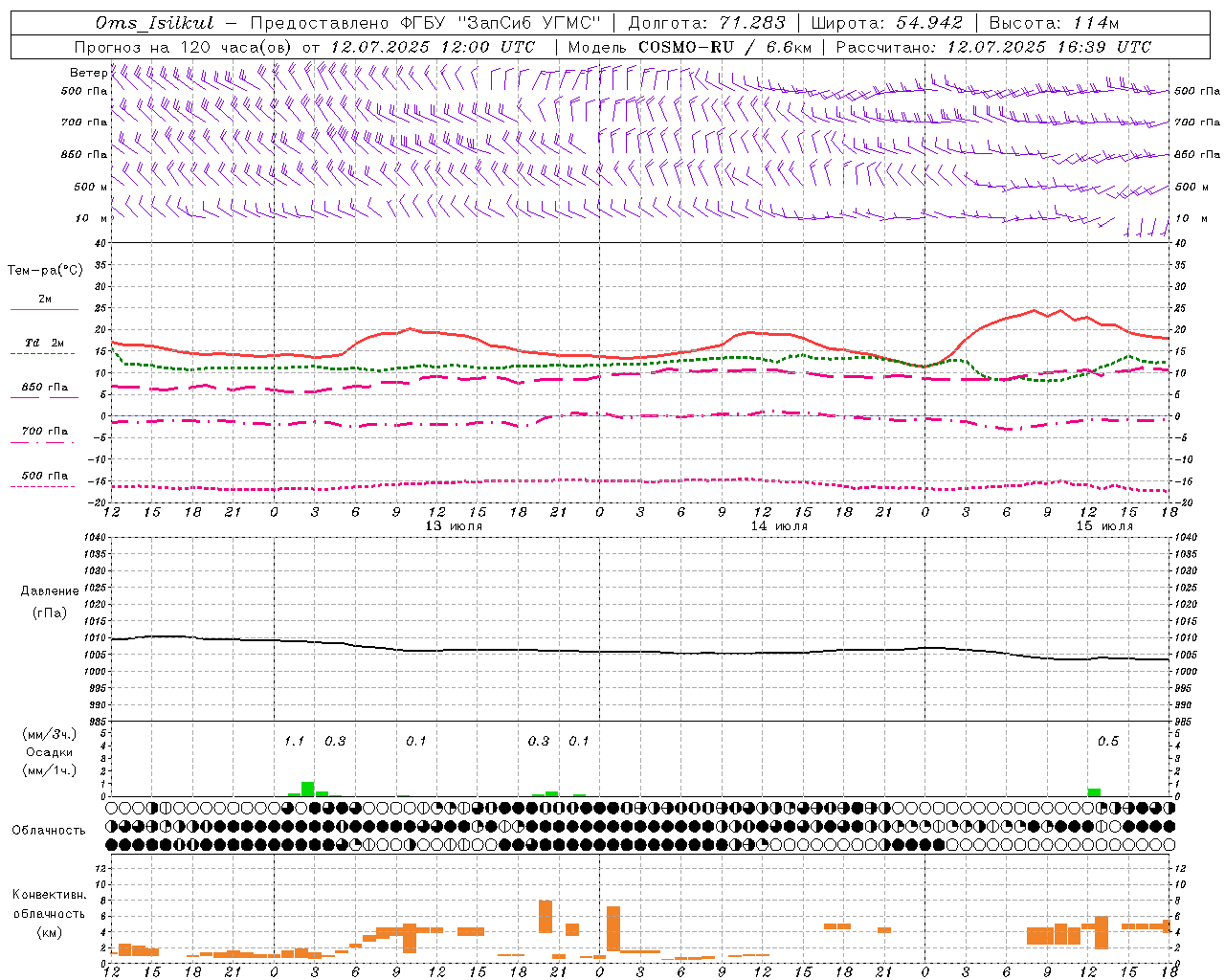The image size is (1225, 980).
Task: Click the latitude value Широта: 54.942
Action: (x=886, y=23)
